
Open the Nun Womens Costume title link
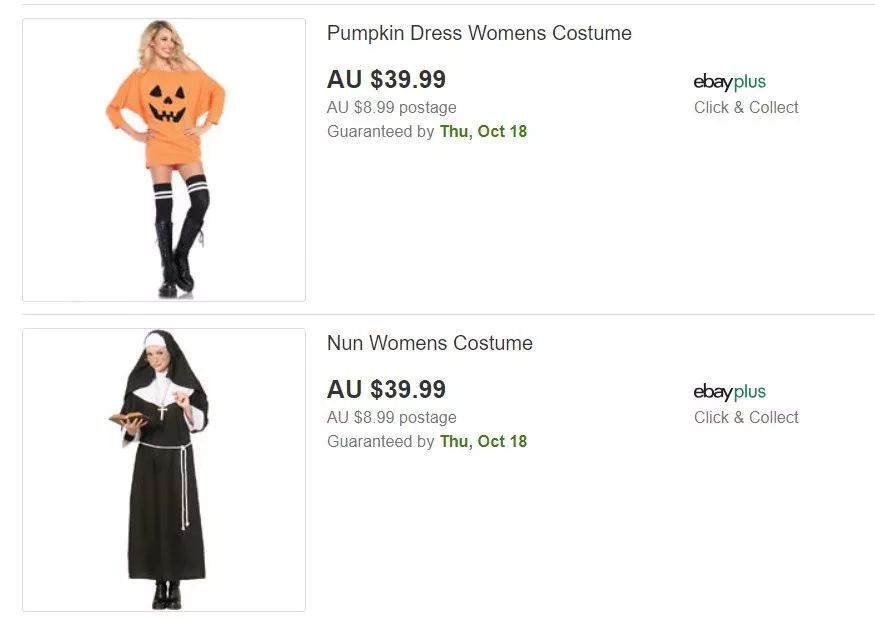pos(429,343)
